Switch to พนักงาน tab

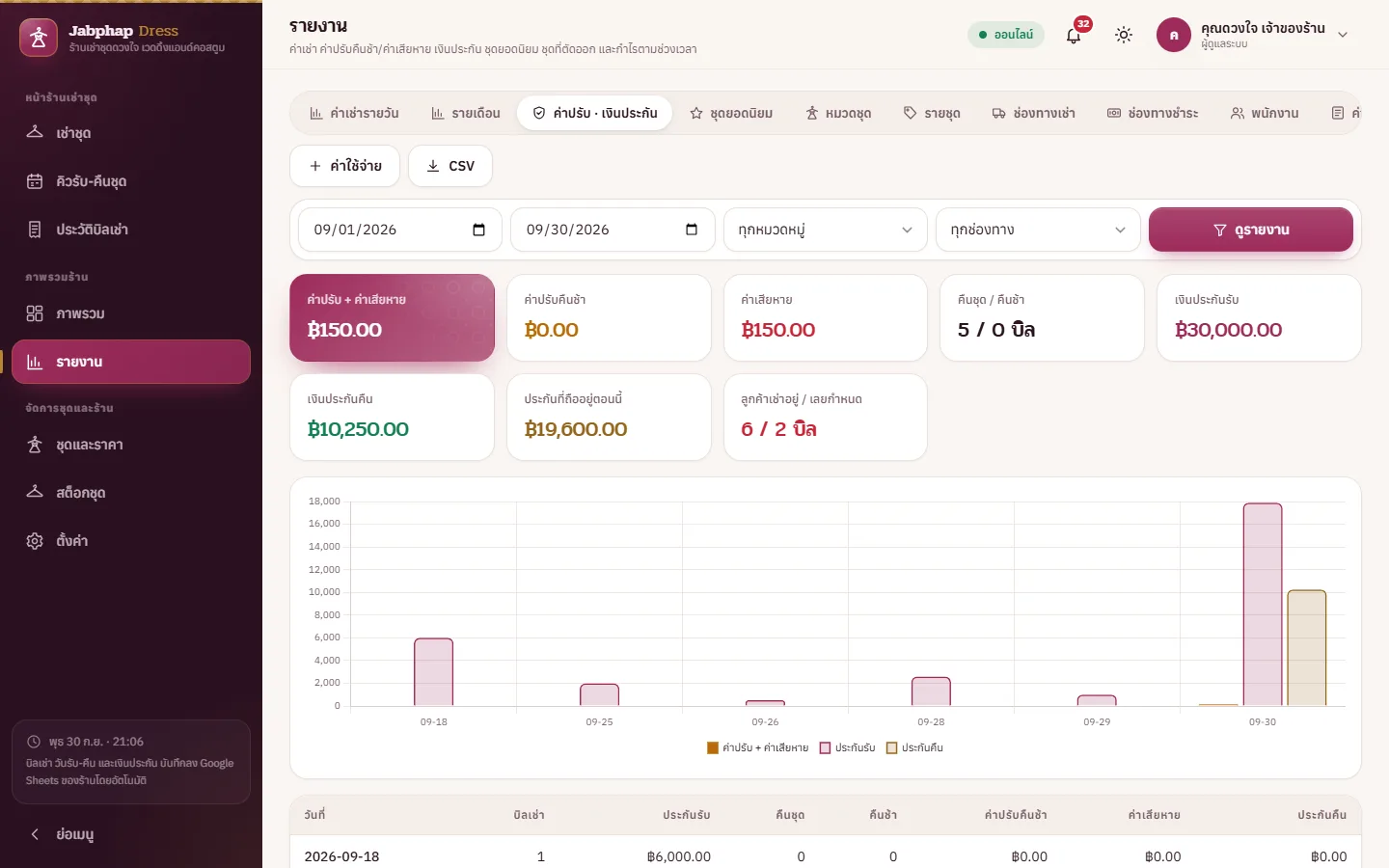pos(1265,113)
